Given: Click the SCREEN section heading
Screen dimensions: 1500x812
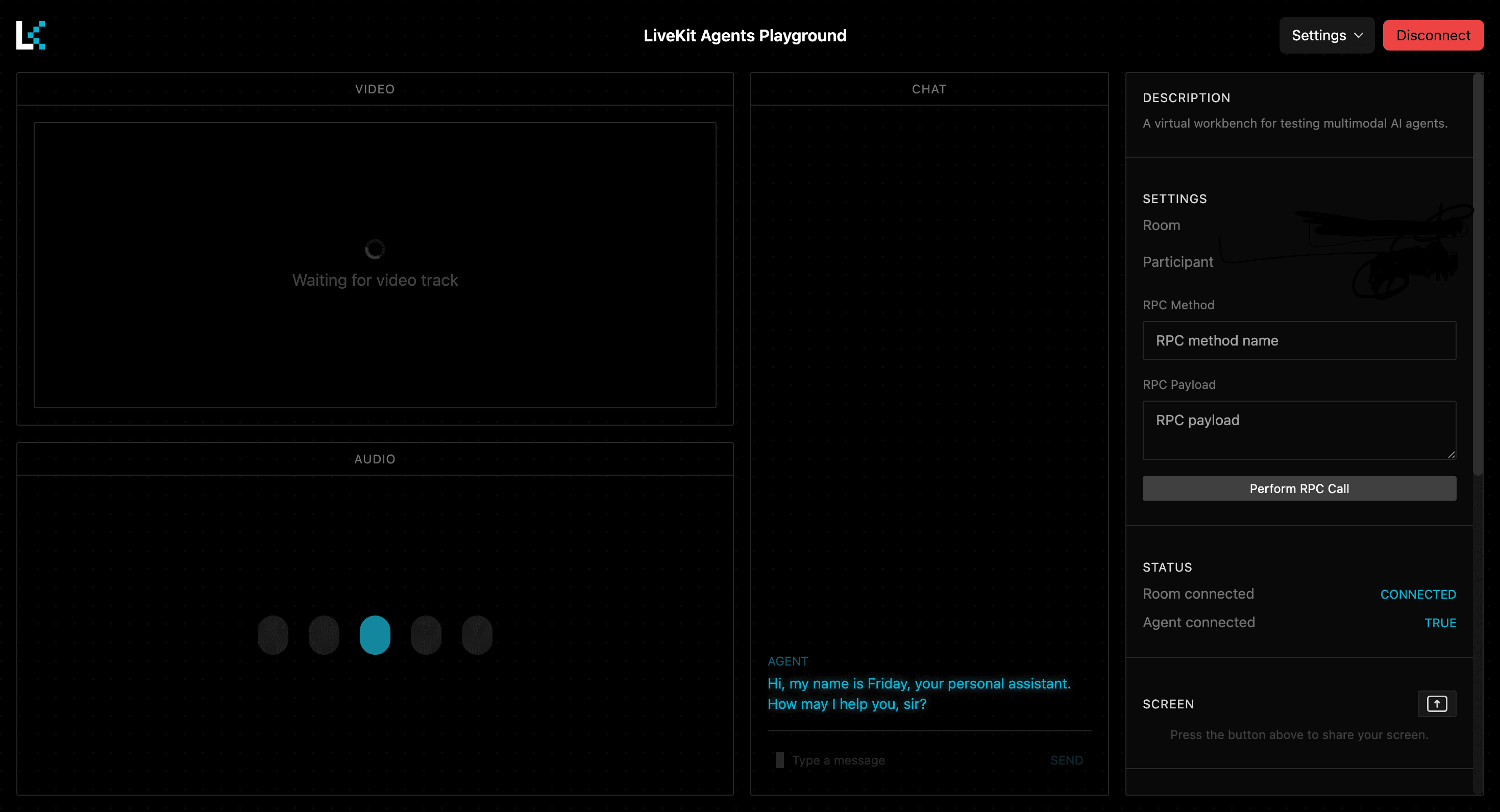Looking at the screenshot, I should (x=1168, y=704).
